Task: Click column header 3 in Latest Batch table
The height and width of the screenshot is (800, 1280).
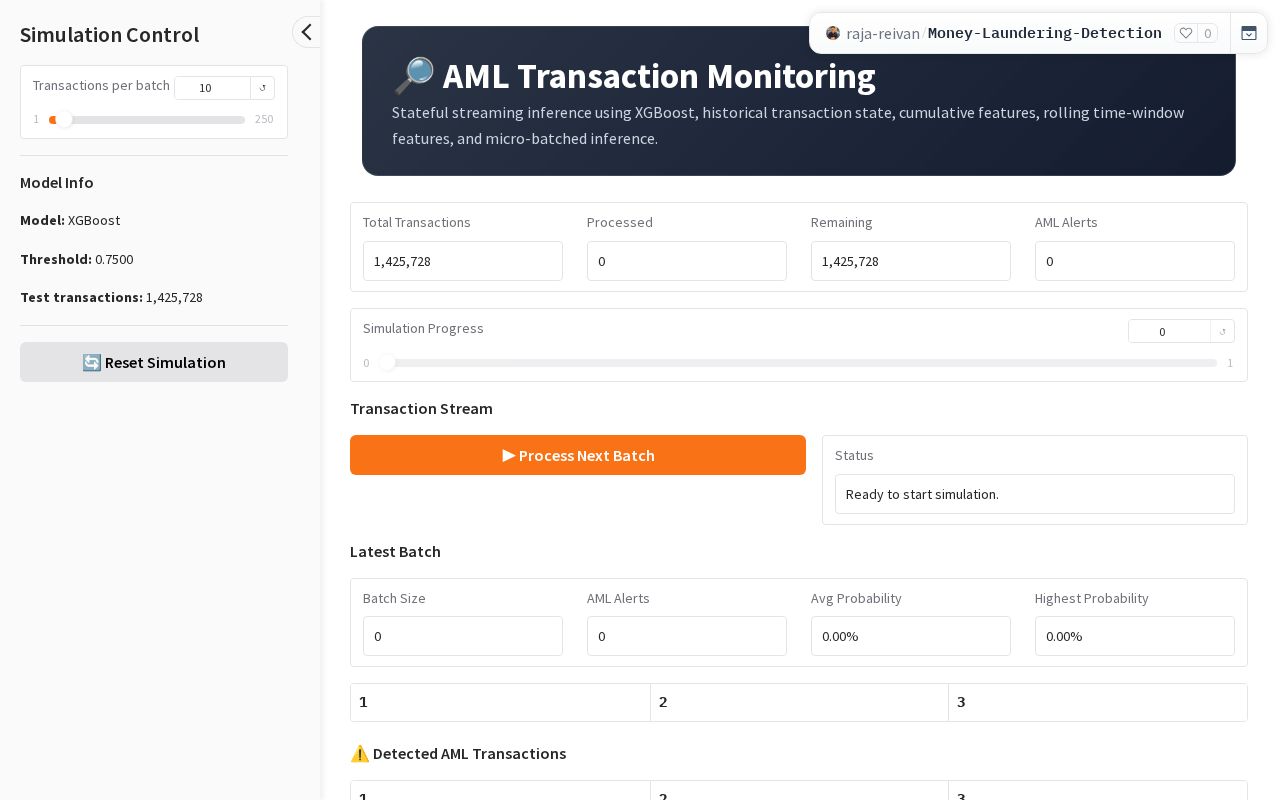Action: pyautogui.click(x=1097, y=702)
